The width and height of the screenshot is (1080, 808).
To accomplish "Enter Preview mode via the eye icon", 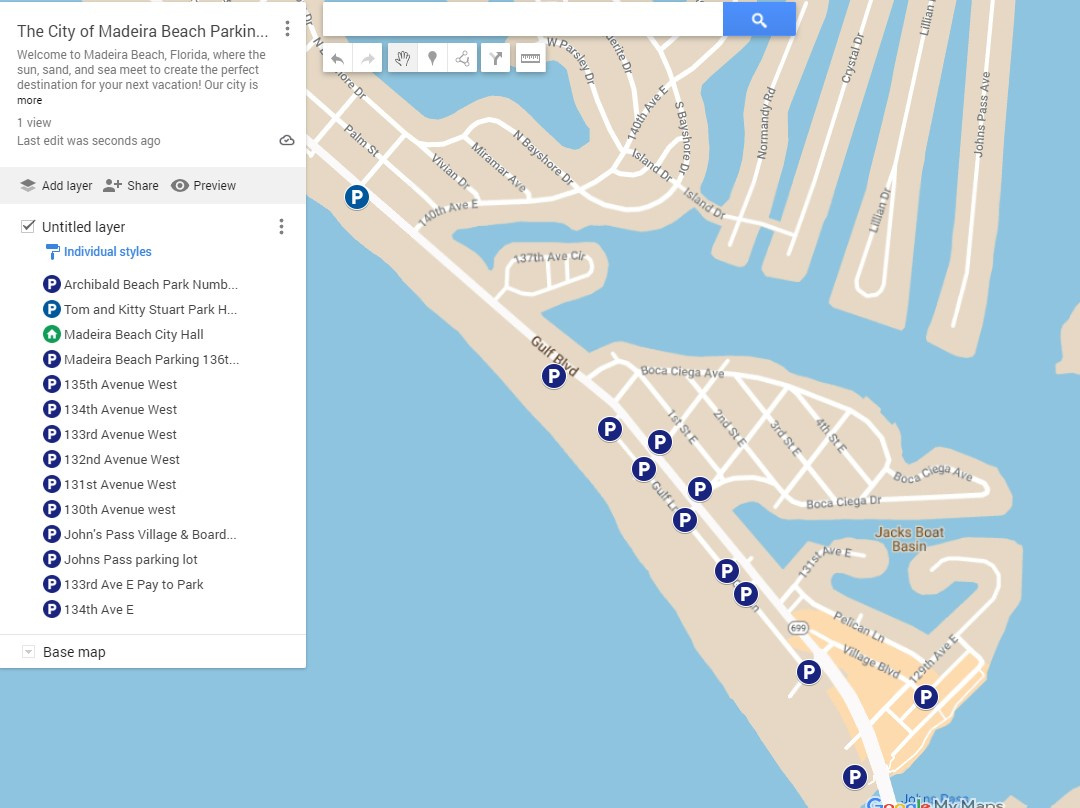I will (203, 185).
